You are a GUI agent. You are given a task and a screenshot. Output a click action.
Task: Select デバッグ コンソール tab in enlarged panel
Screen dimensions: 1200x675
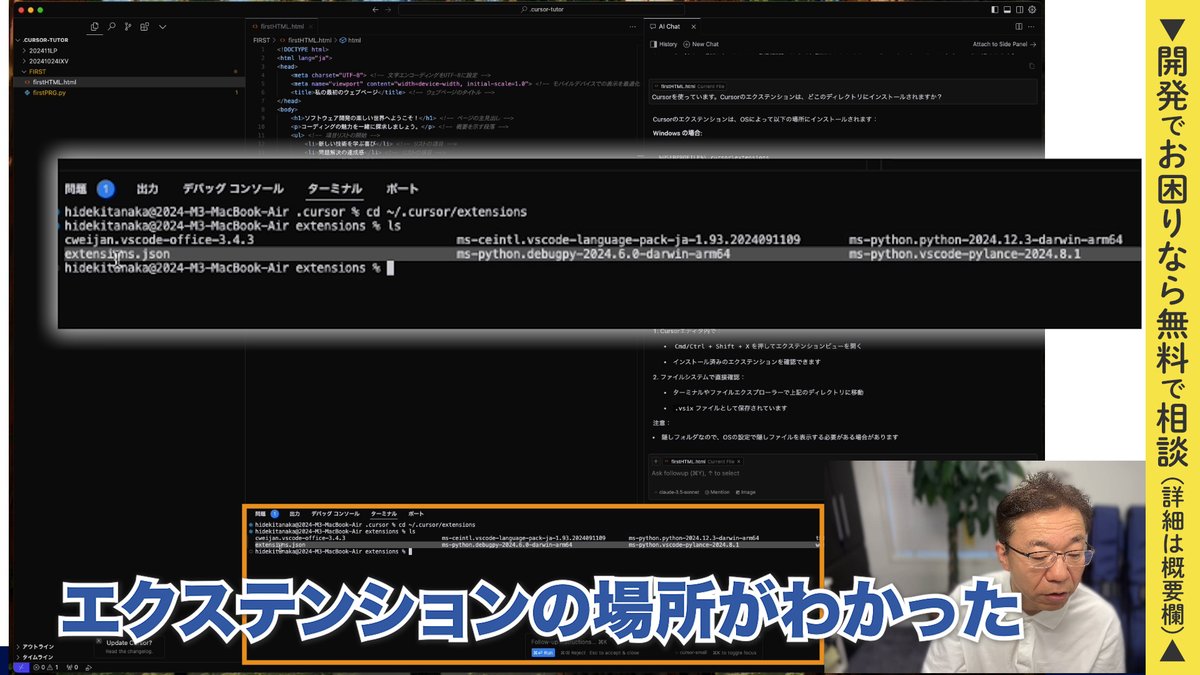coord(233,188)
